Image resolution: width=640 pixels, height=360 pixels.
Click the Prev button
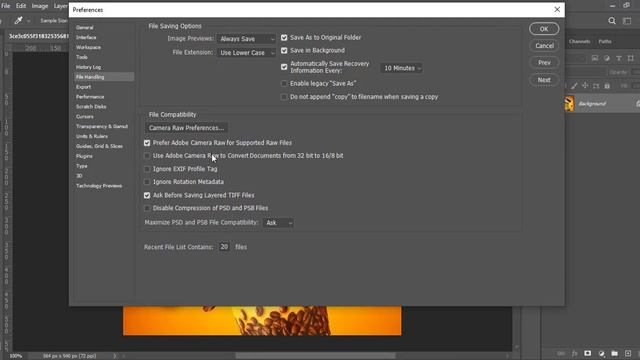(544, 63)
